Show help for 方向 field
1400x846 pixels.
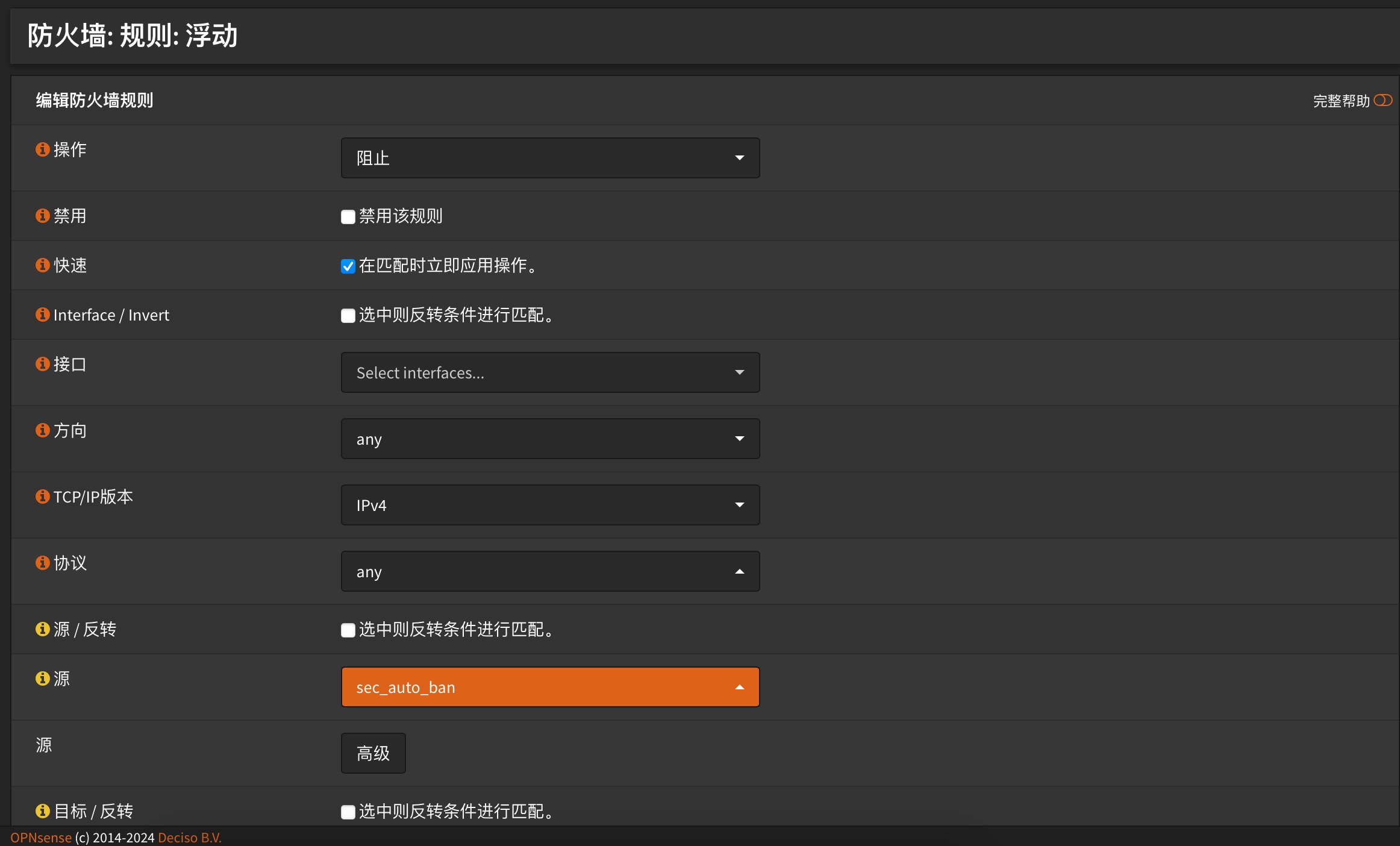click(42, 430)
